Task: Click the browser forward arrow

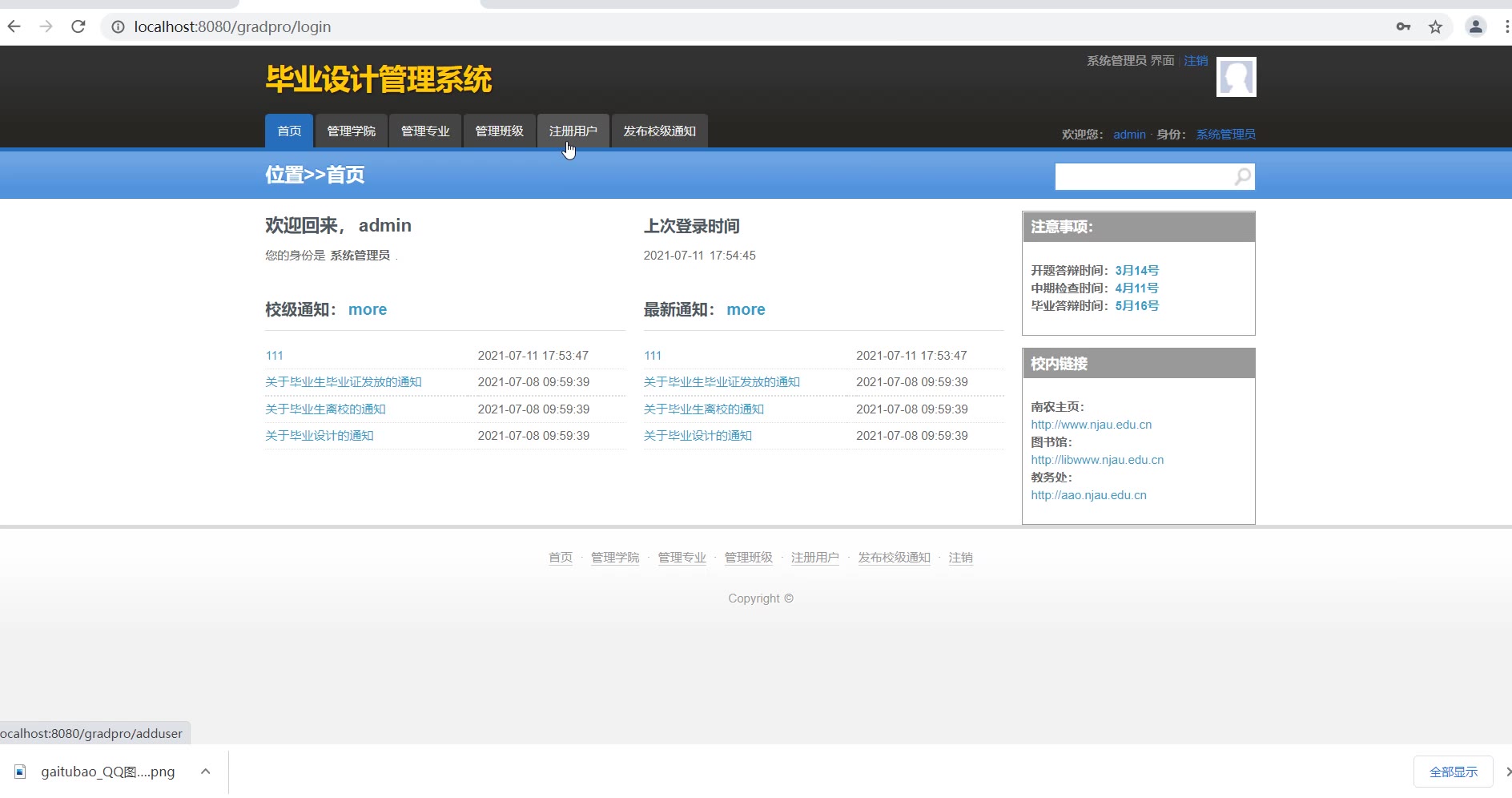Action: (46, 26)
